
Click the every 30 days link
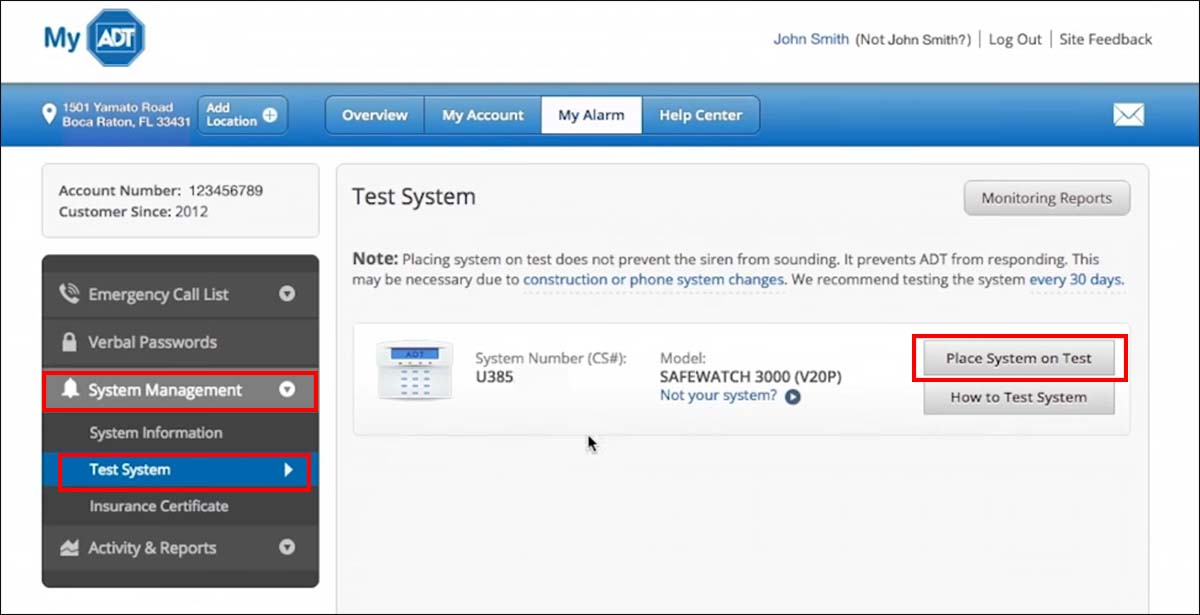(x=1076, y=280)
